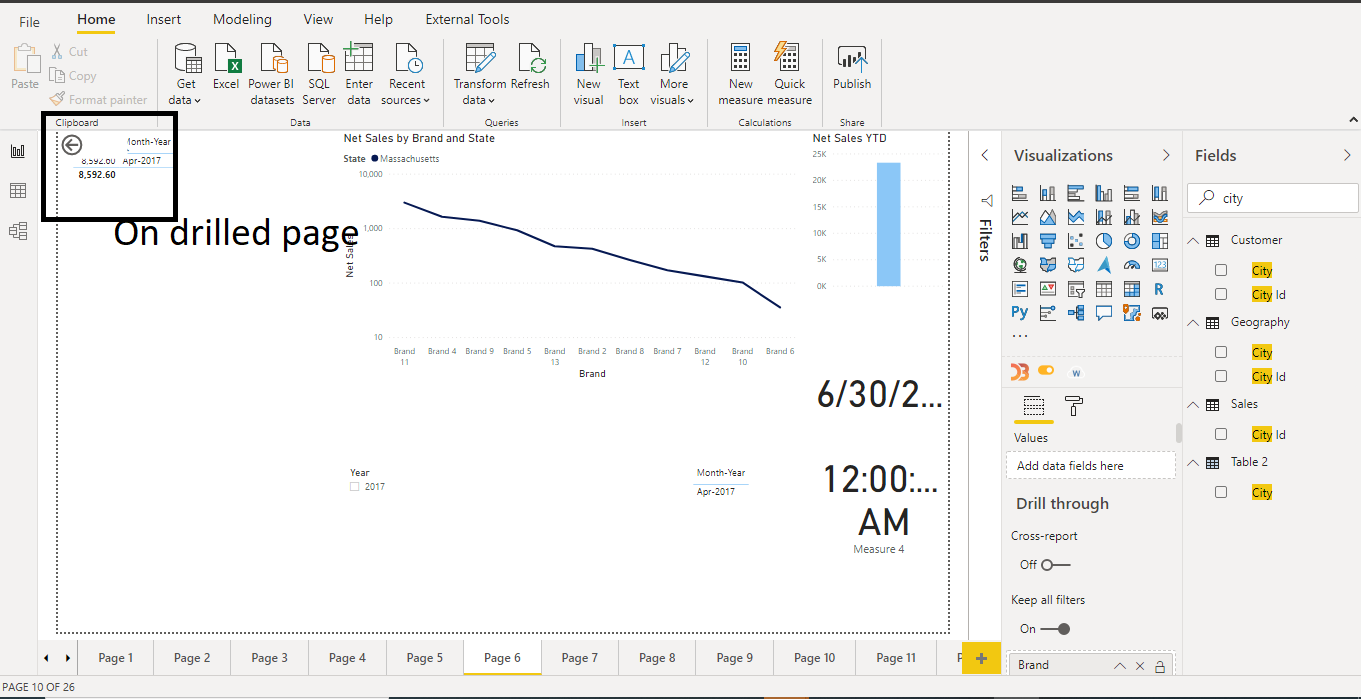Pick the Matrix visual

click(1132, 289)
